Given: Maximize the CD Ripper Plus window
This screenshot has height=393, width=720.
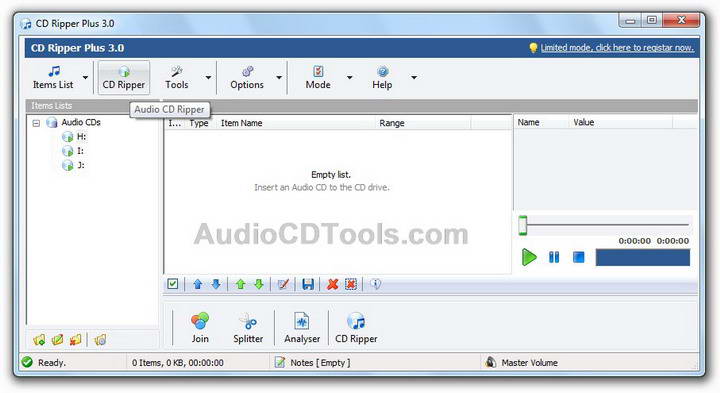Looking at the screenshot, I should [652, 21].
